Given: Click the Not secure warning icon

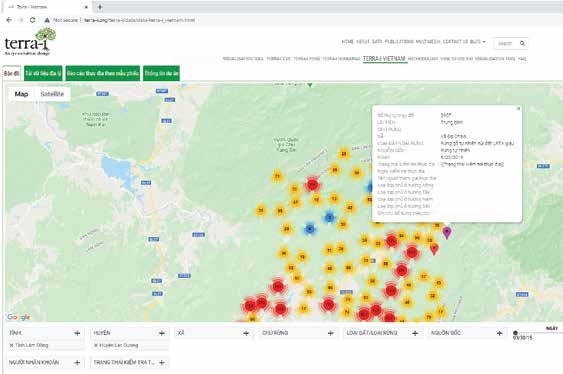Looking at the screenshot, I should click(47, 20).
